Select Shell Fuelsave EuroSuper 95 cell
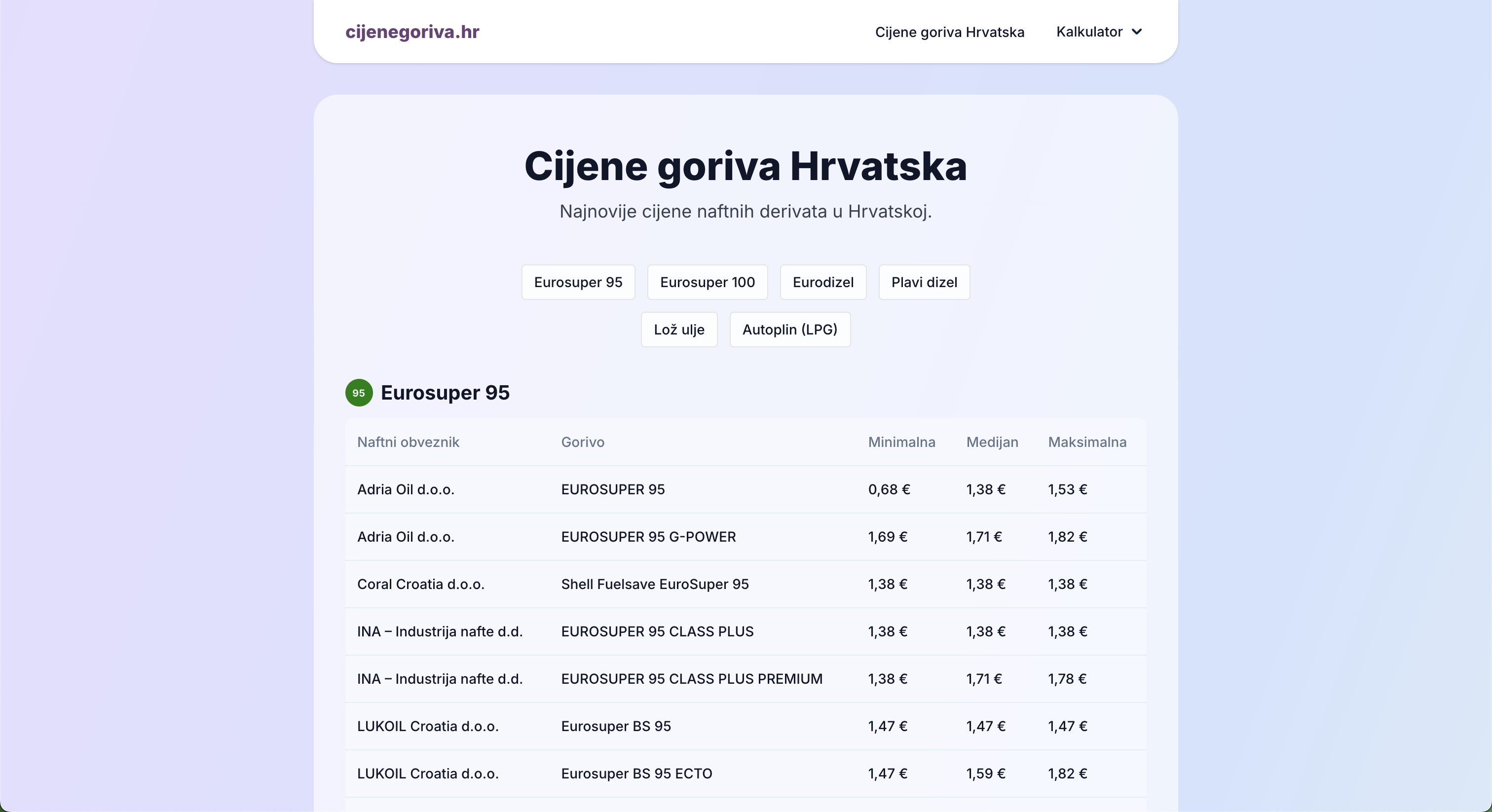The width and height of the screenshot is (1492, 812). pos(655,584)
